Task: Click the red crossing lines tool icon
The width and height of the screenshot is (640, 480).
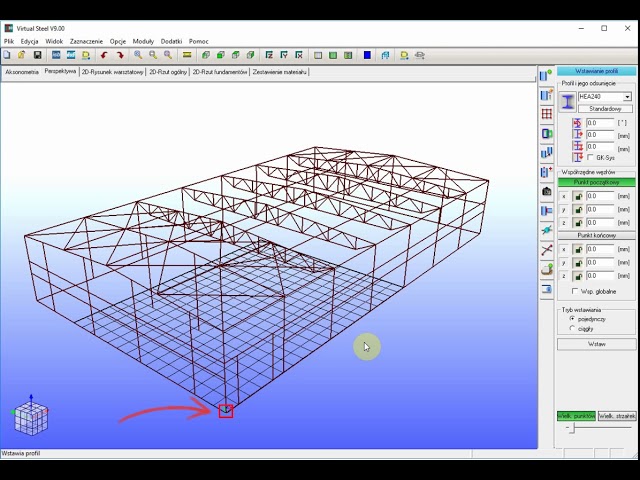Action: click(546, 250)
